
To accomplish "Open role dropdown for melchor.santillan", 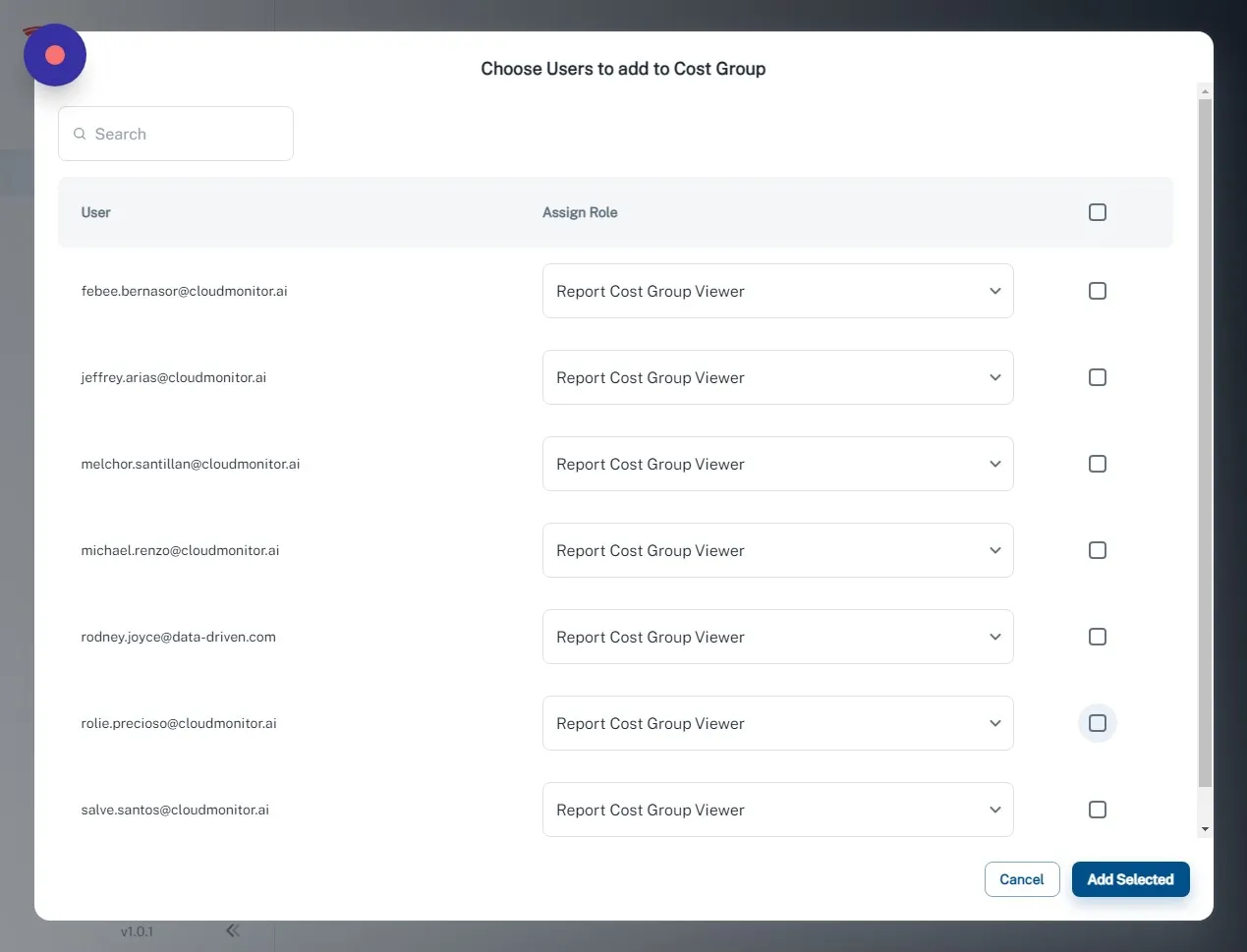I will (x=777, y=464).
